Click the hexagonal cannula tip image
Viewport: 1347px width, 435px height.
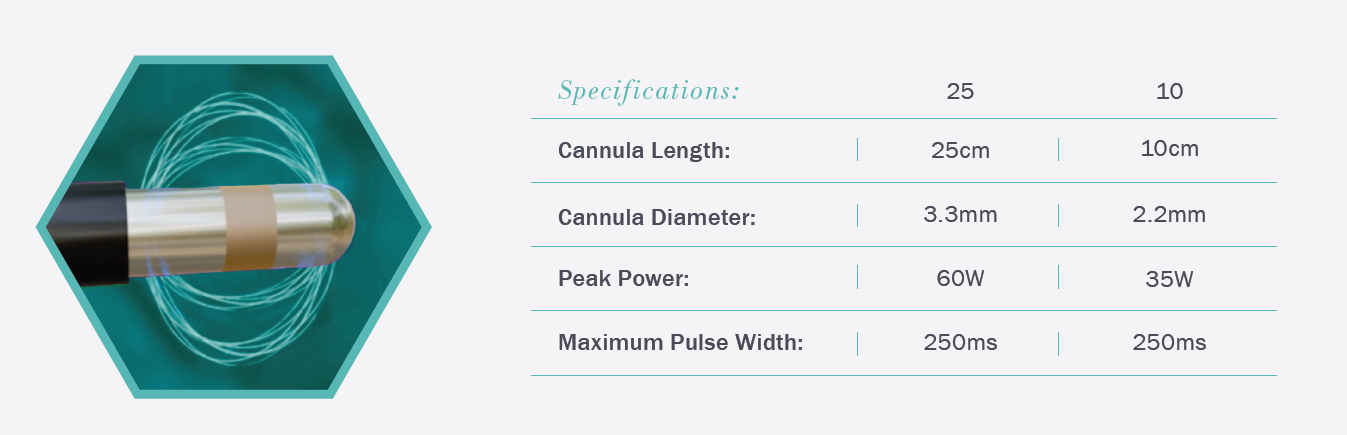[233, 227]
